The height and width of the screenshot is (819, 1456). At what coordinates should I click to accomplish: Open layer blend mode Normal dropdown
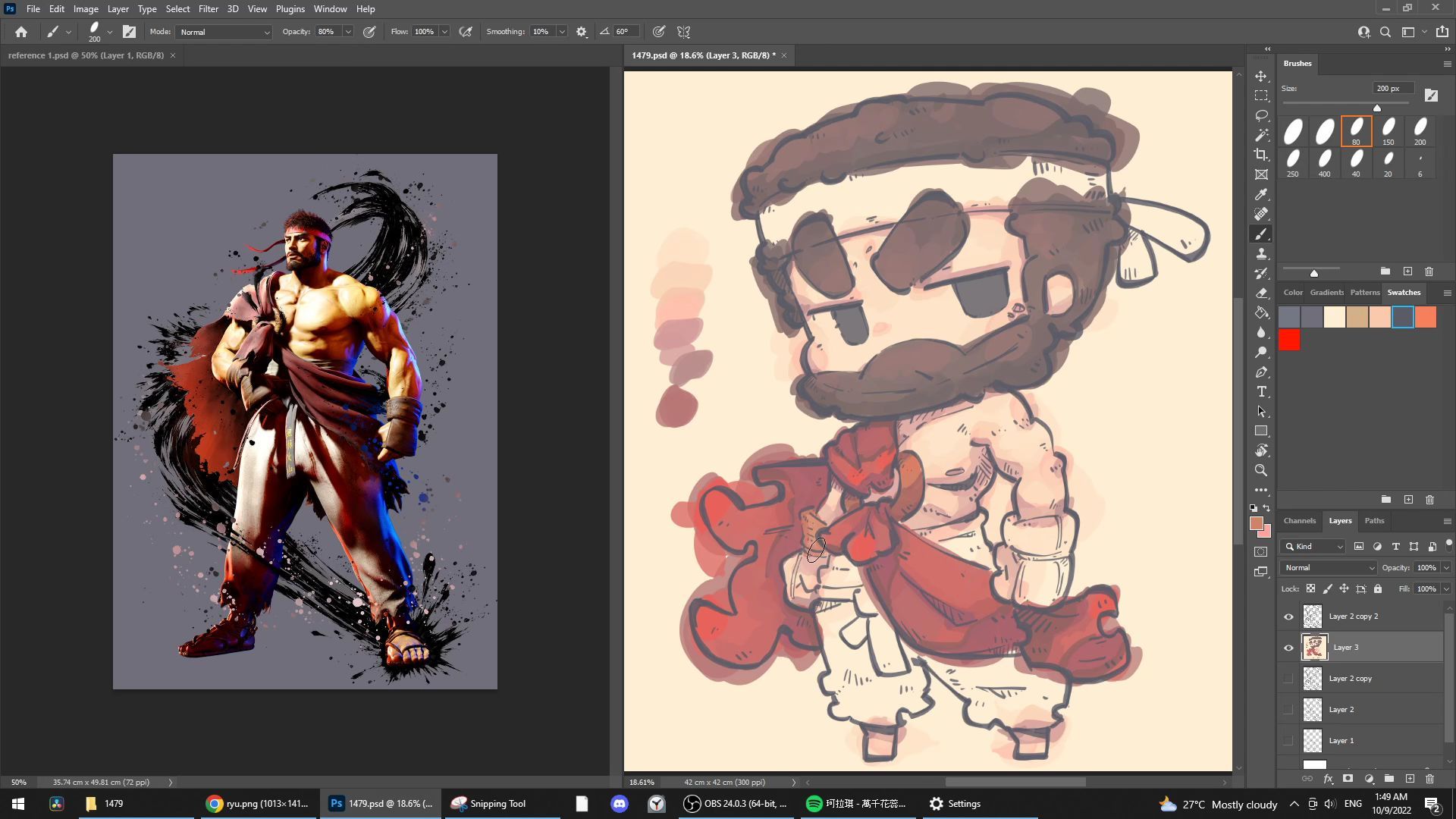(1329, 568)
